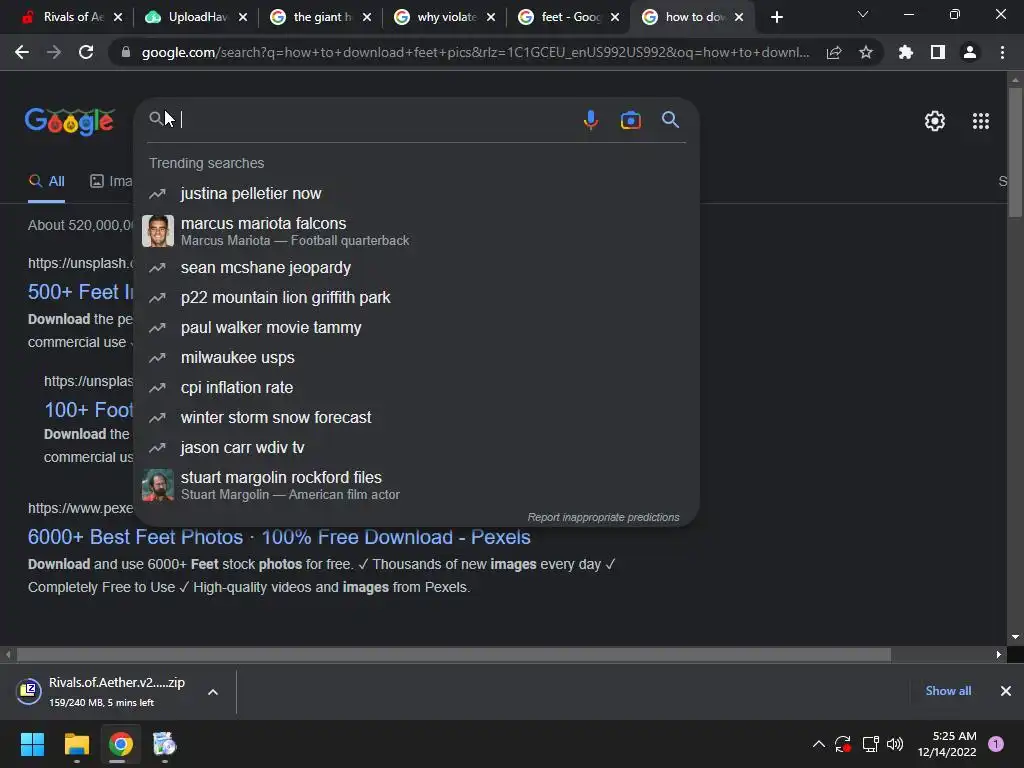
Task: Choose suggestion 'stuart margolin rockford files'
Action: pos(416,485)
